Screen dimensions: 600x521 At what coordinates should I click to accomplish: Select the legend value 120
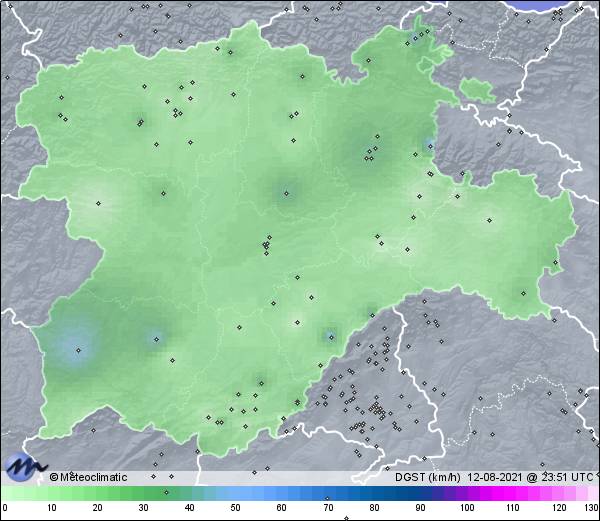559,508
